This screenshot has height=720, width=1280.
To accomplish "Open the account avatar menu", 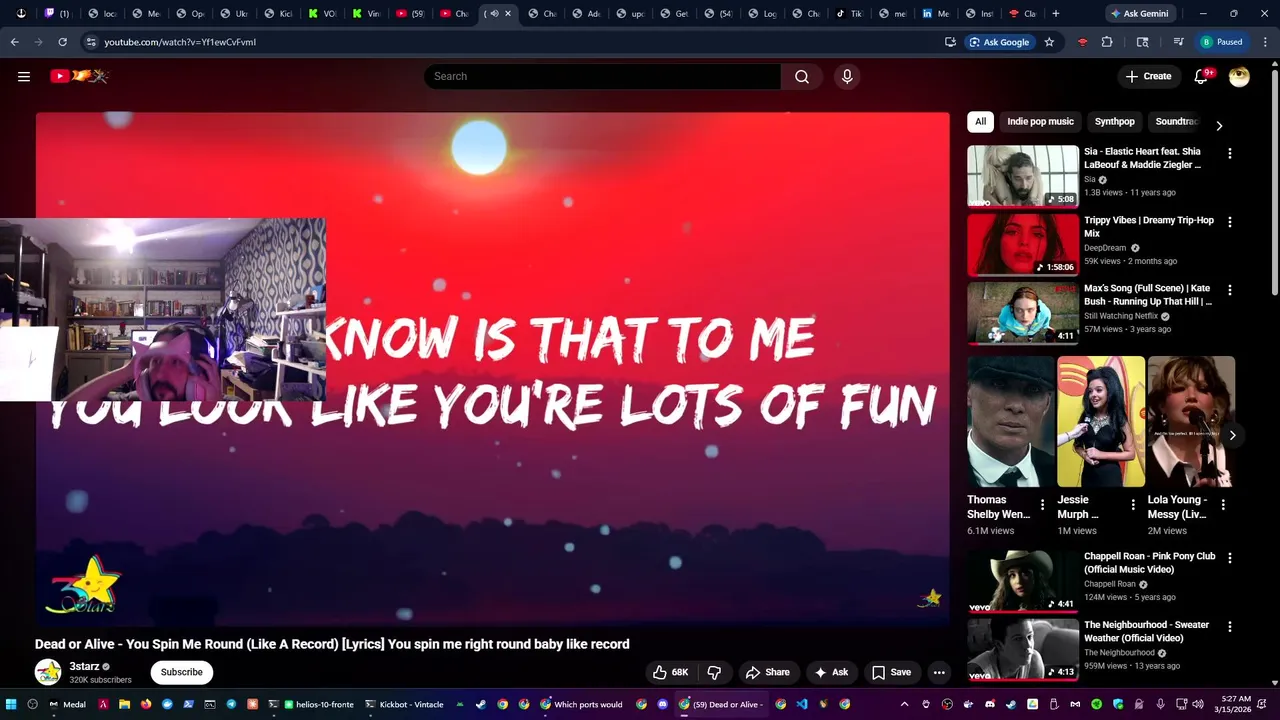I will tap(1239, 76).
